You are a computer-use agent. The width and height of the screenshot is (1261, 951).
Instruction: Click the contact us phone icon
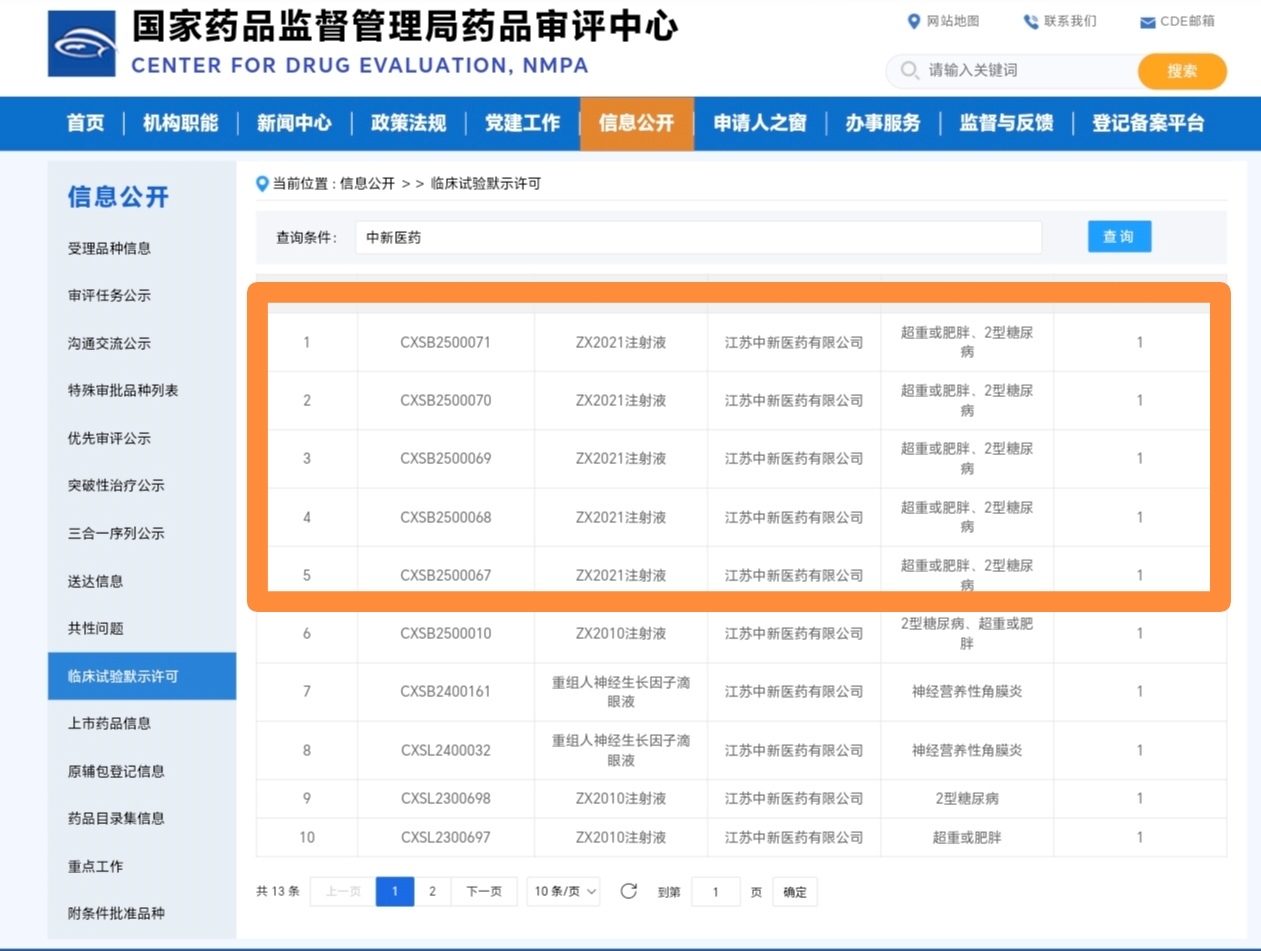pyautogui.click(x=1030, y=21)
